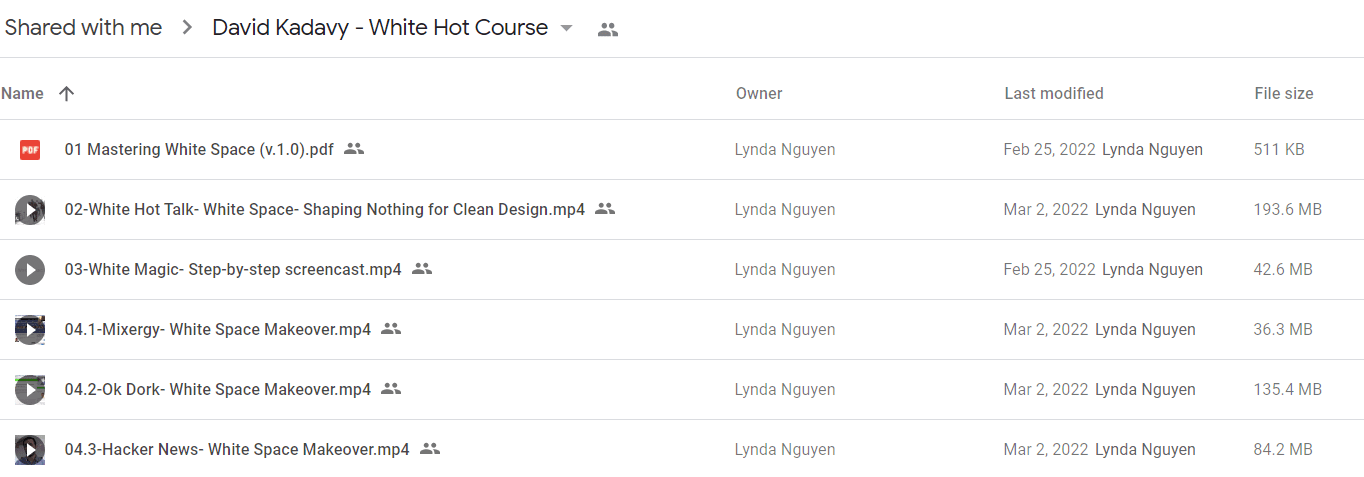This screenshot has width=1364, height=477.
Task: Sort by File size column header
Action: coord(1284,93)
